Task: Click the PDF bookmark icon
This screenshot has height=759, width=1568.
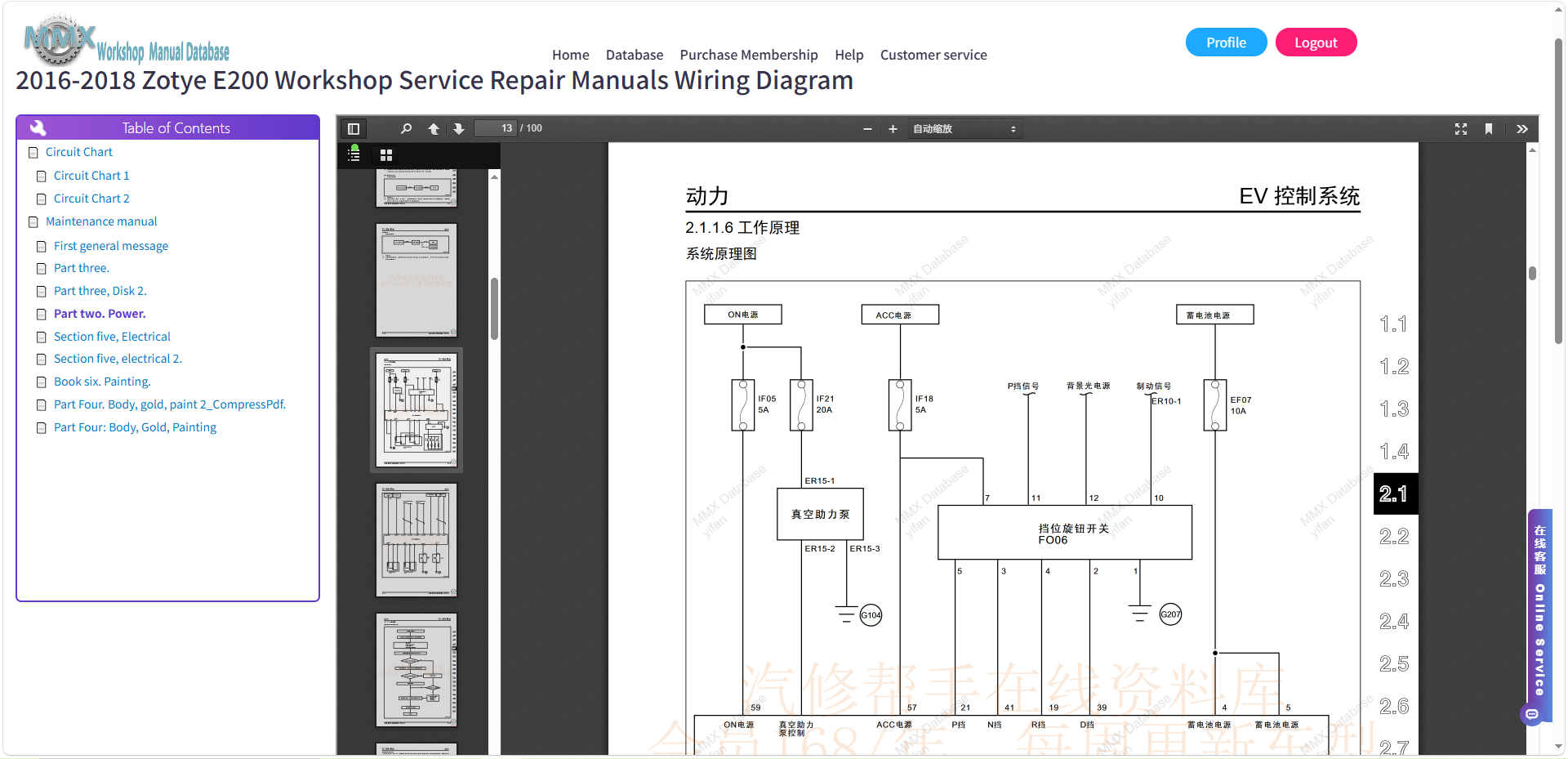Action: [1489, 129]
